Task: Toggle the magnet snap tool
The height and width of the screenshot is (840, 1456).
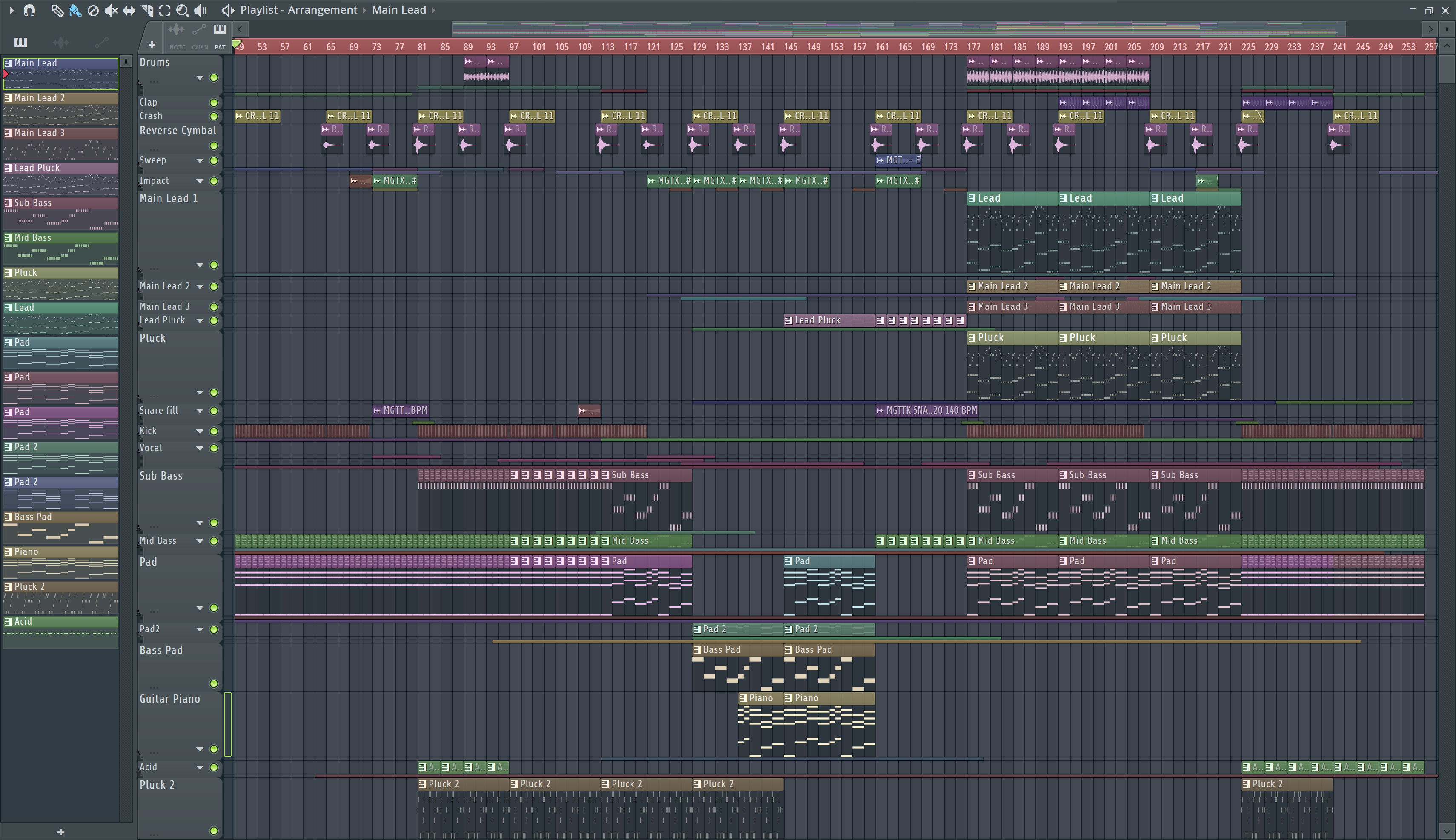Action: click(x=29, y=10)
